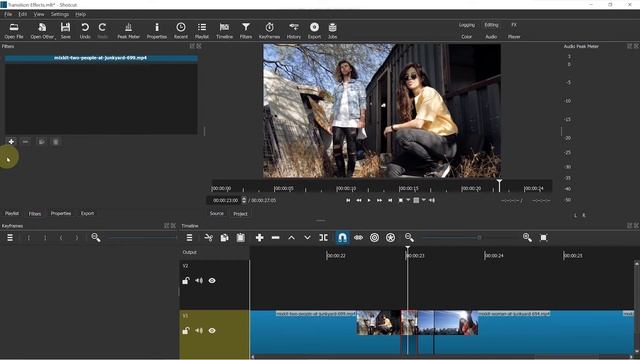The width and height of the screenshot is (640, 360).
Task: Zoom in the timeline
Action: coord(527,238)
